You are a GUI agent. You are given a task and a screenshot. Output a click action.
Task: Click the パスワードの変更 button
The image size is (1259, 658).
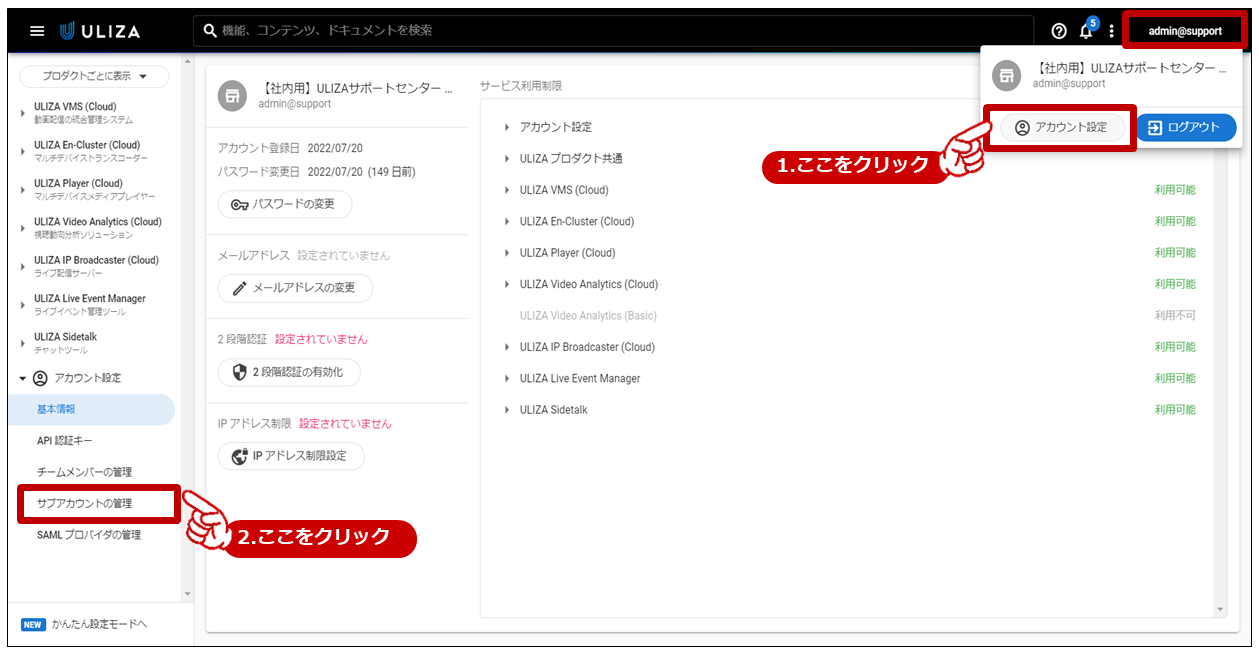click(284, 204)
